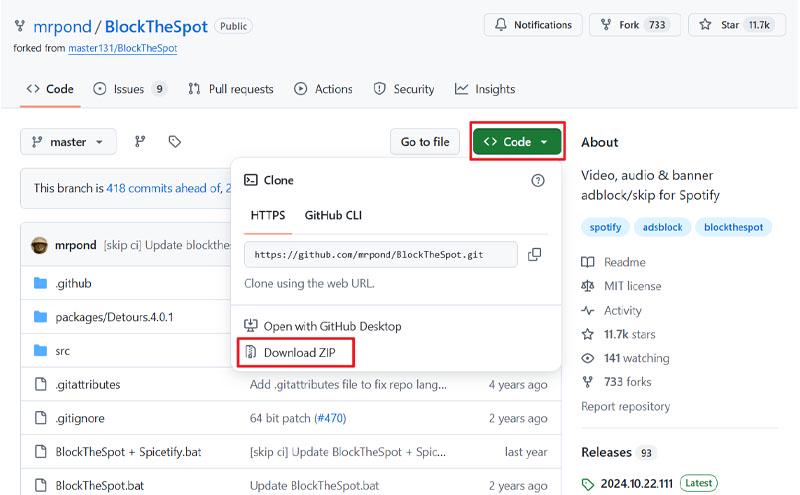
Task: Click the Download ZIP file icon
Action: (x=251, y=352)
